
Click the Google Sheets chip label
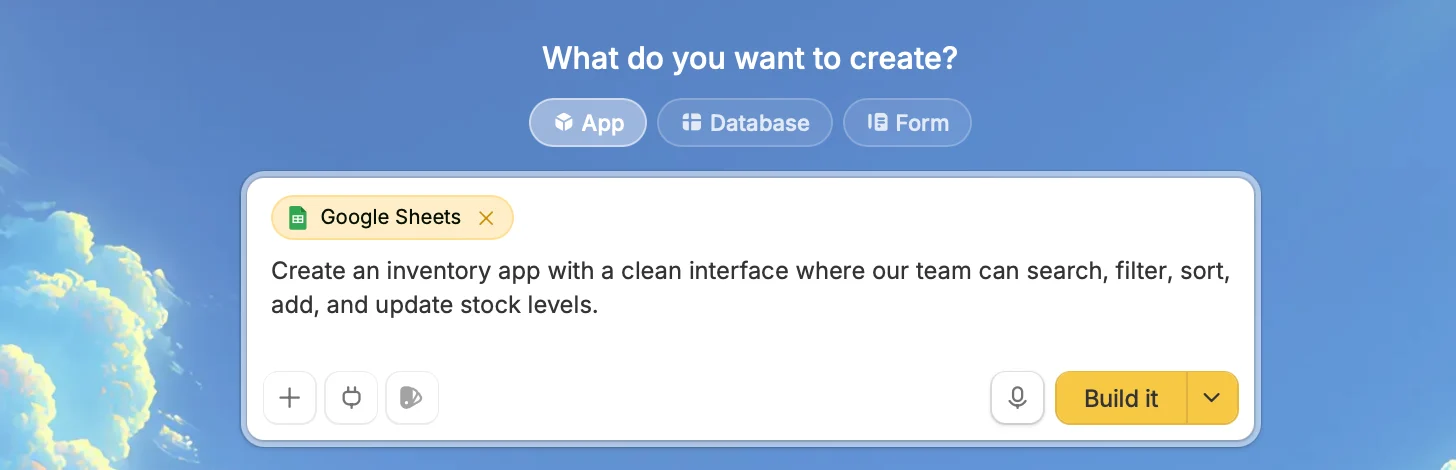[391, 217]
